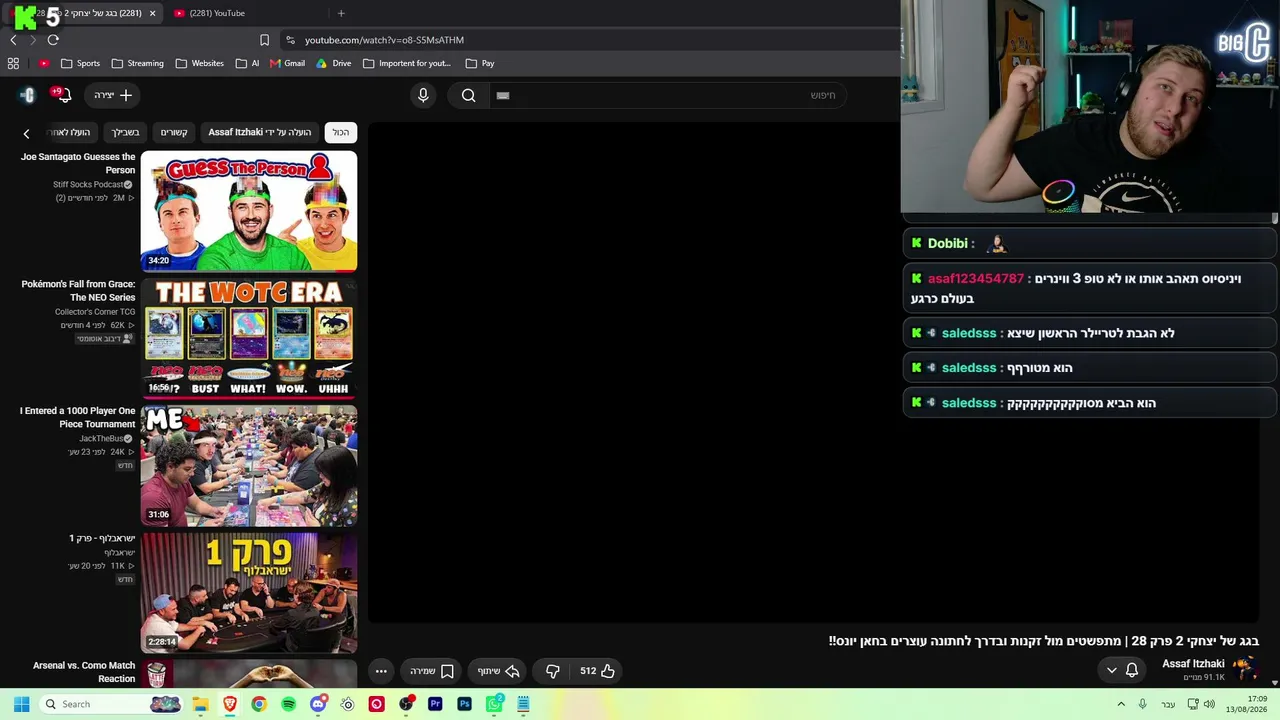Open File Explorer from the taskbar
The height and width of the screenshot is (720, 1280).
(200, 704)
